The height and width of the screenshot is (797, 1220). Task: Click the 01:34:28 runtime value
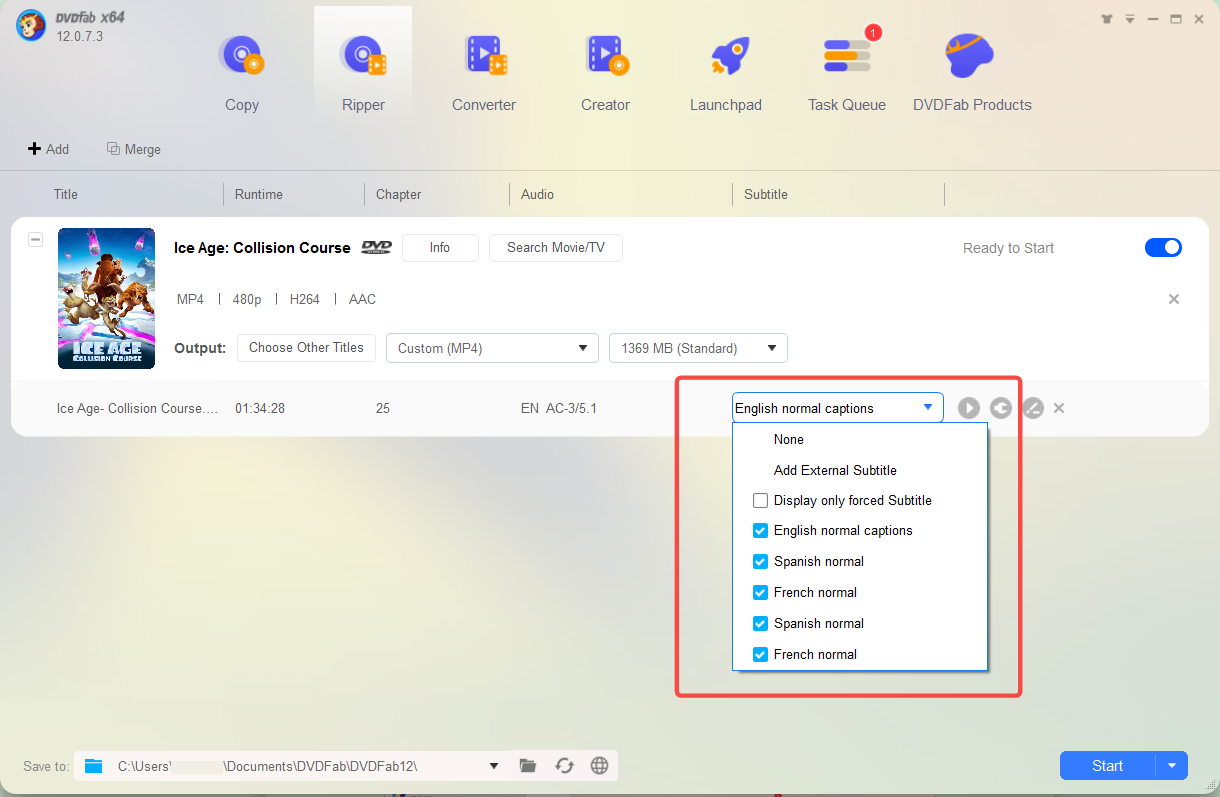tap(260, 408)
